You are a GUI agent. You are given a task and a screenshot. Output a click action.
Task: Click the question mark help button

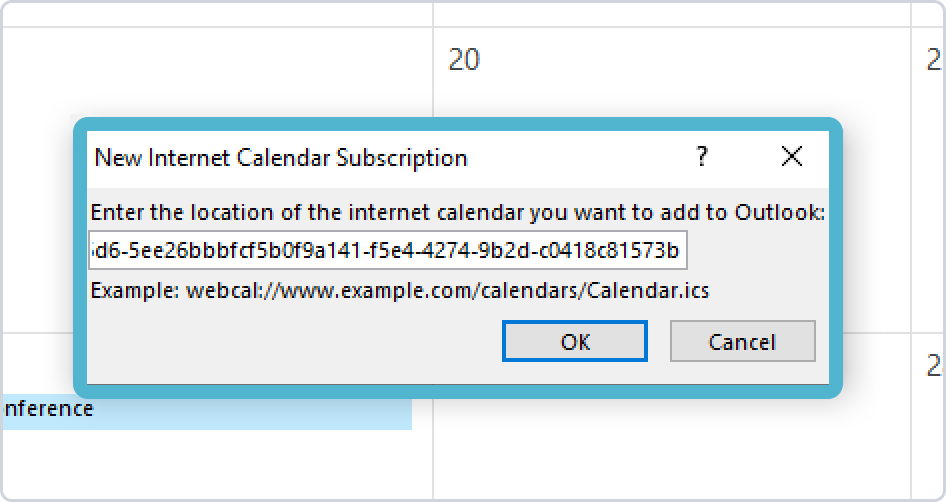[x=702, y=157]
